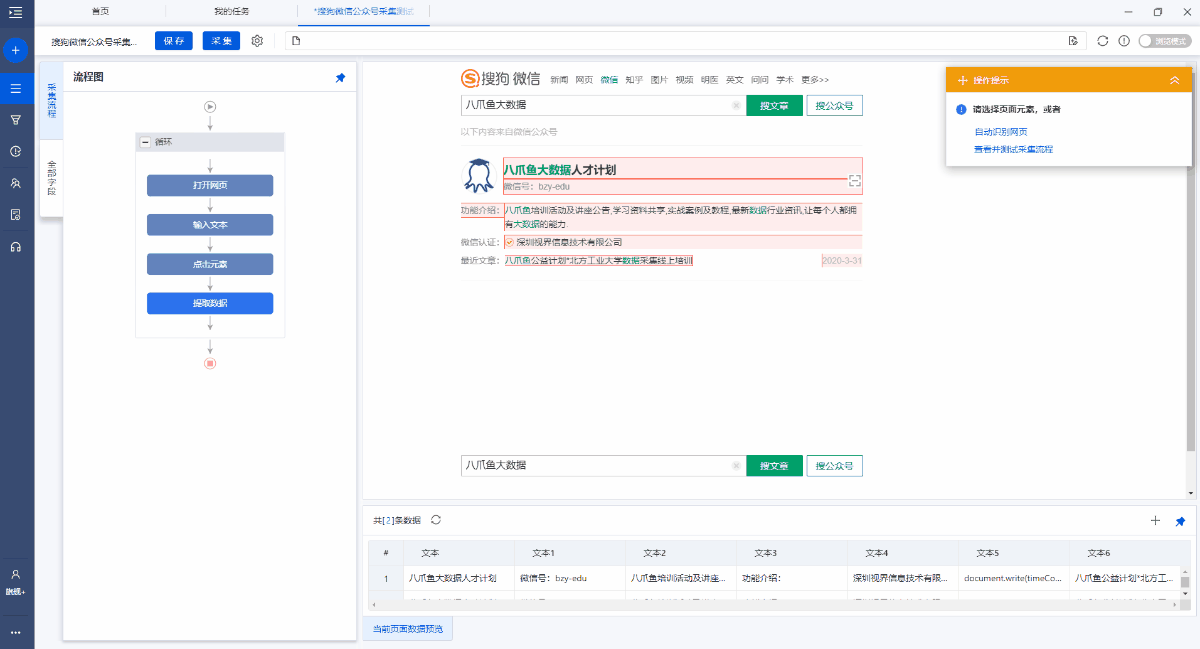This screenshot has width=1200, height=649.
Task: Click the 更多>> link in Sogou nav
Action: [815, 80]
